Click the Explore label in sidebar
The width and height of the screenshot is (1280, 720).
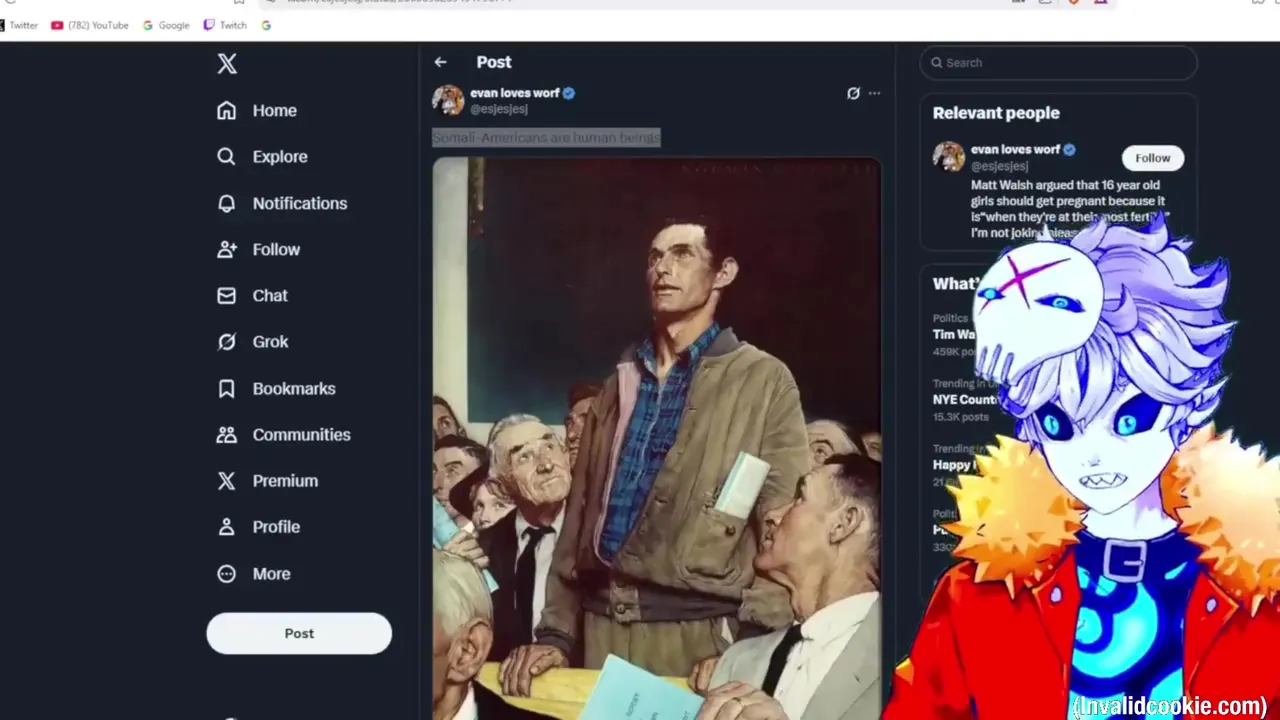click(280, 157)
